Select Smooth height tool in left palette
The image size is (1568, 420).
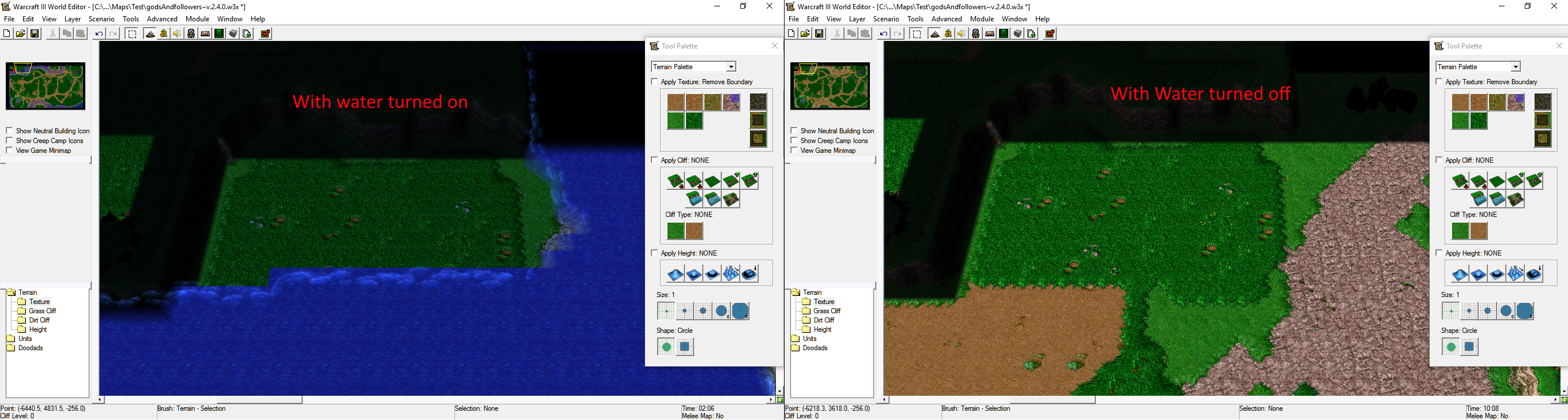[x=750, y=273]
